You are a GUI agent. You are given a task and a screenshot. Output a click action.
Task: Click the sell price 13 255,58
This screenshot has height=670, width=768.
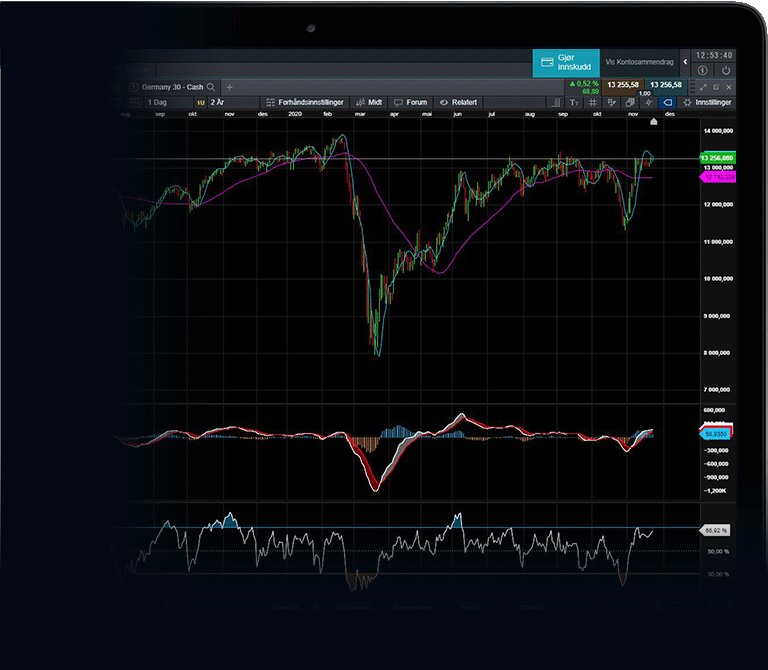point(623,85)
